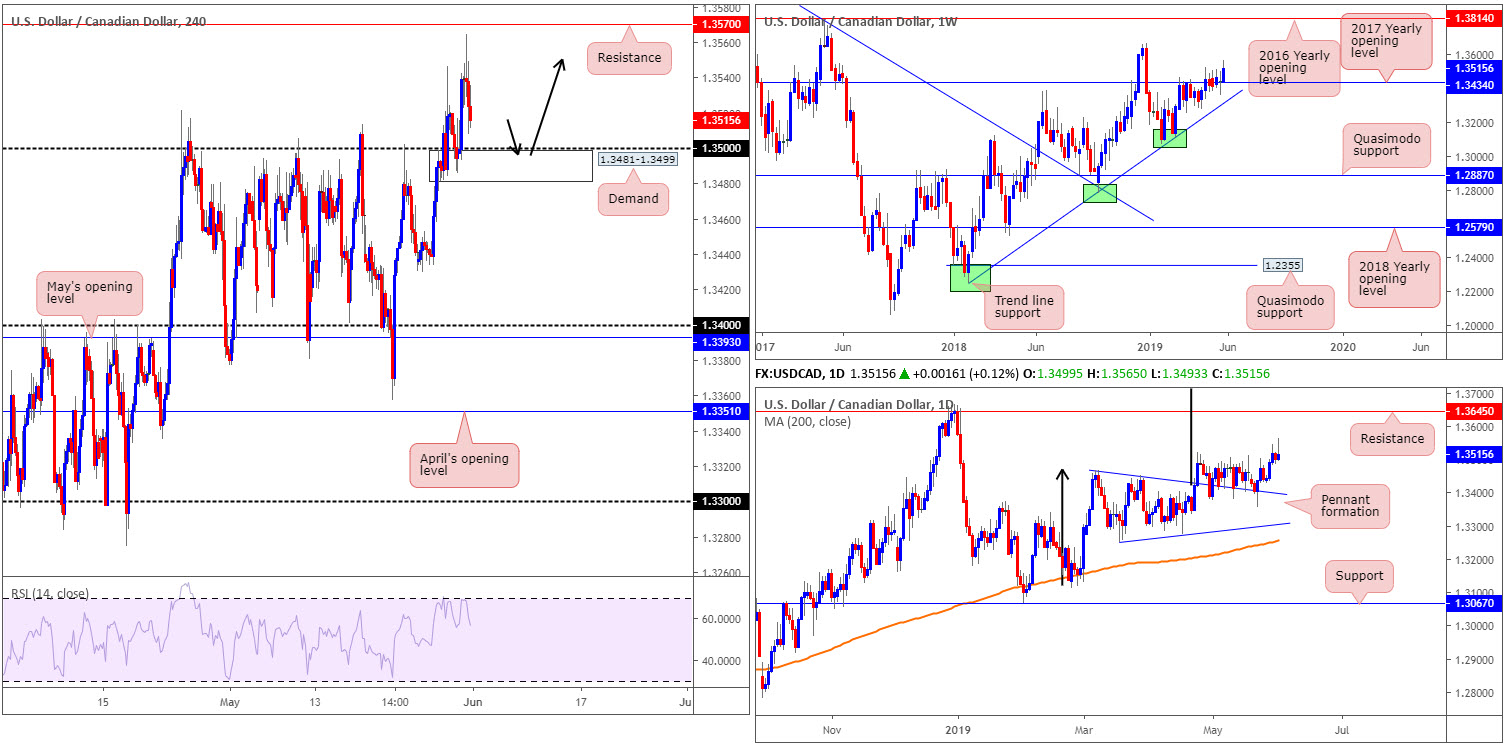Click the FX:USDCAD, 1D symbol header
Viewport: 1505px width, 744px height.
pos(802,373)
